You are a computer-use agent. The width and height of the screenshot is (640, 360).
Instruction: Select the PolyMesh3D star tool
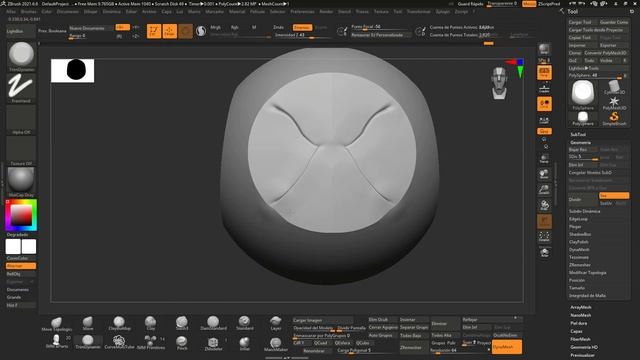(613, 103)
